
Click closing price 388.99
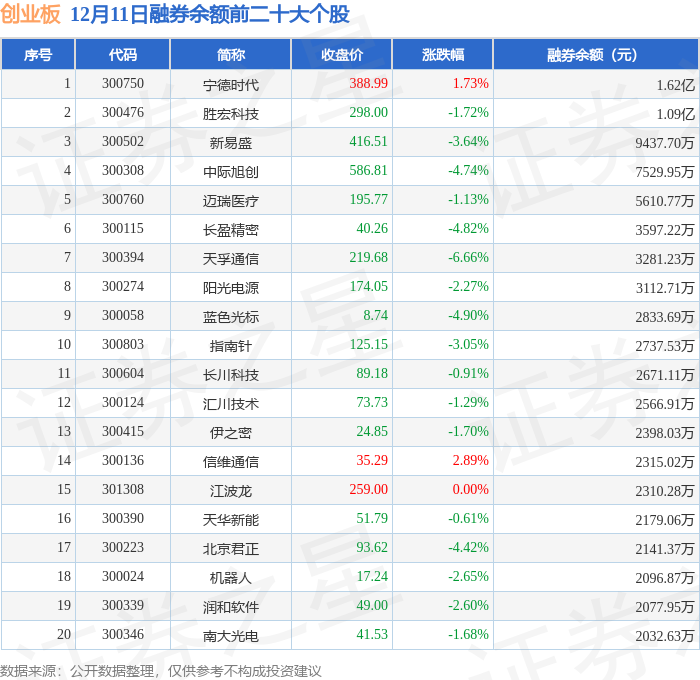coord(368,83)
